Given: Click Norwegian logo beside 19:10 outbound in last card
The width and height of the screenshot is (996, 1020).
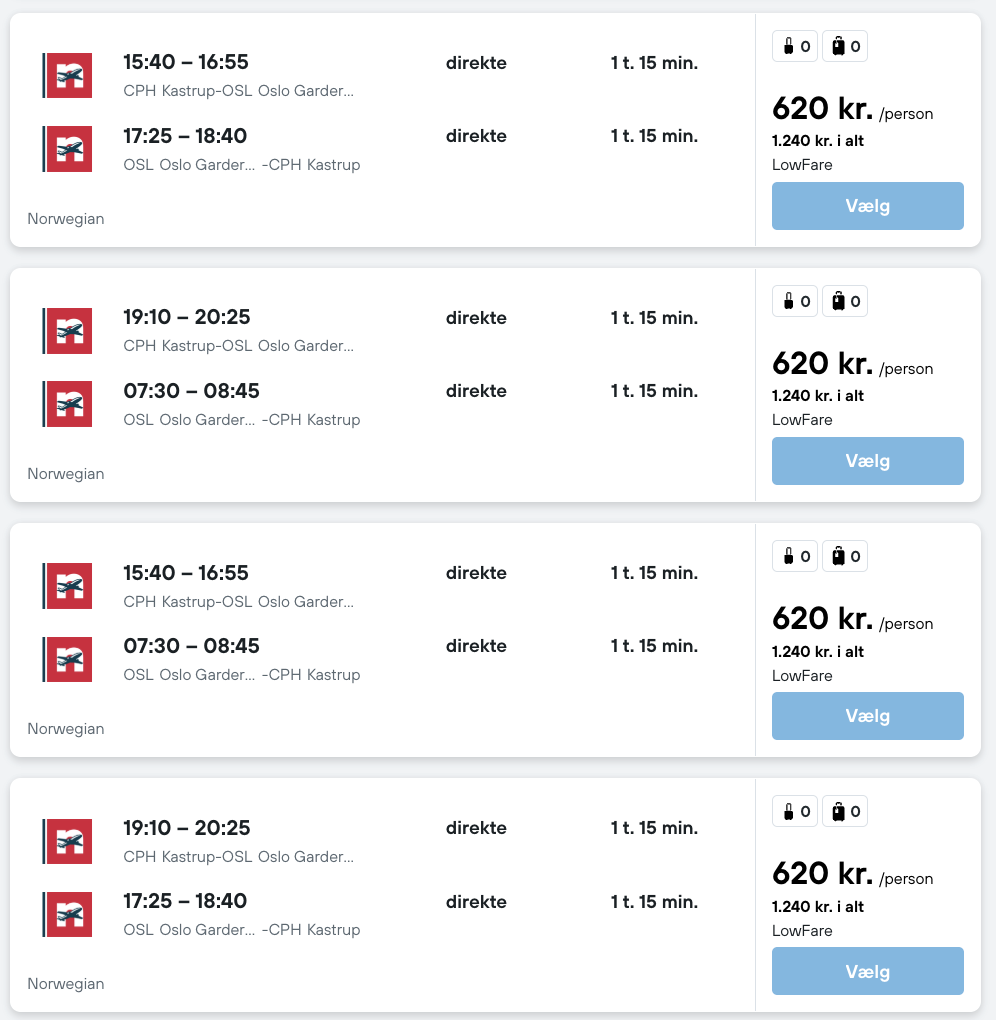Looking at the screenshot, I should coord(68,841).
